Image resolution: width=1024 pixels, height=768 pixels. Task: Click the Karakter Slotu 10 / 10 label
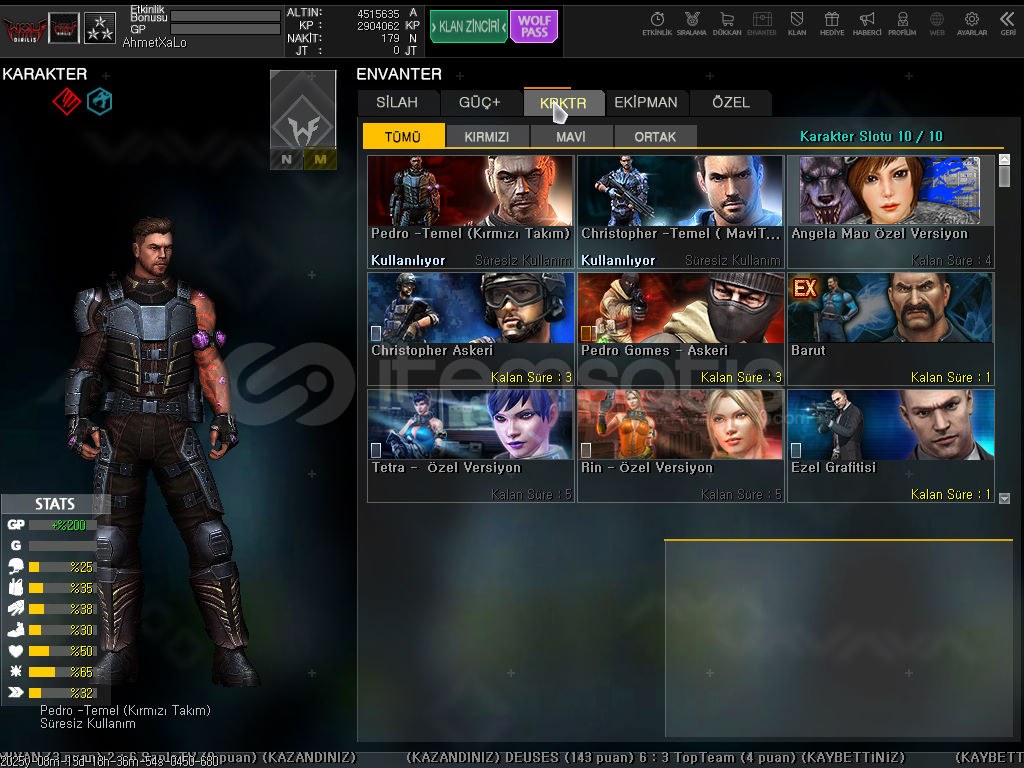tap(871, 136)
